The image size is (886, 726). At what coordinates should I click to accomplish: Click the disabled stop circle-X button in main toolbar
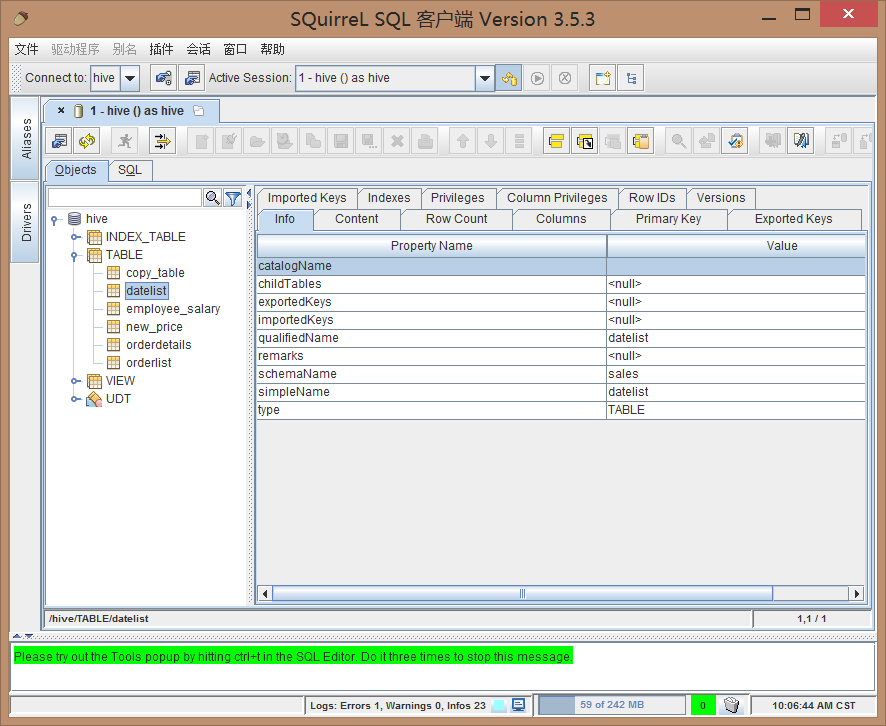pos(565,78)
